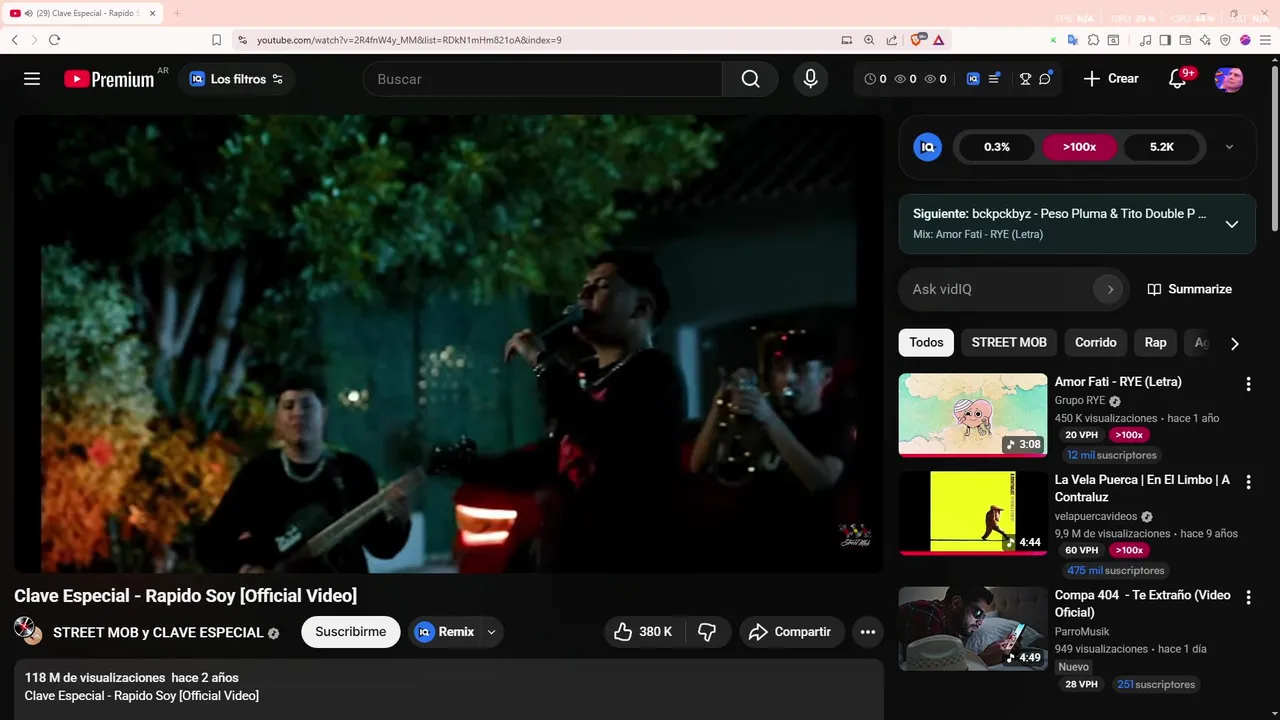This screenshot has height=720, width=1280.
Task: Like the video with 380 K thumbs up
Action: click(643, 632)
